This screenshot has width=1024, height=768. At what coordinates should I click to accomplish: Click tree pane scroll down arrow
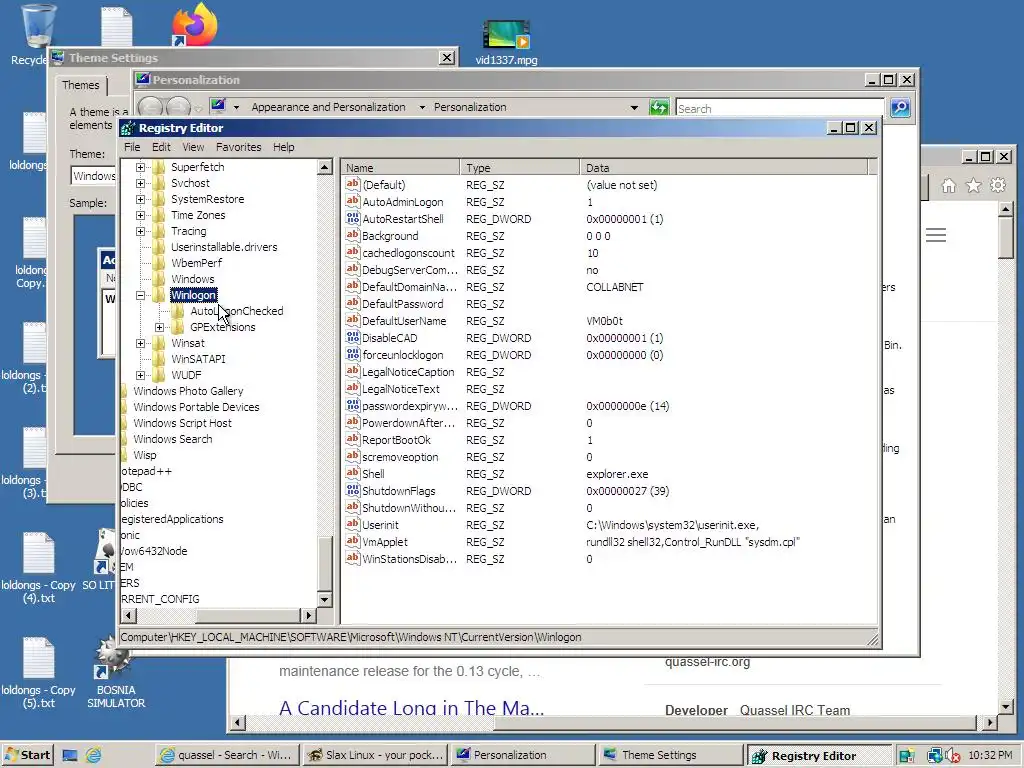(x=325, y=599)
